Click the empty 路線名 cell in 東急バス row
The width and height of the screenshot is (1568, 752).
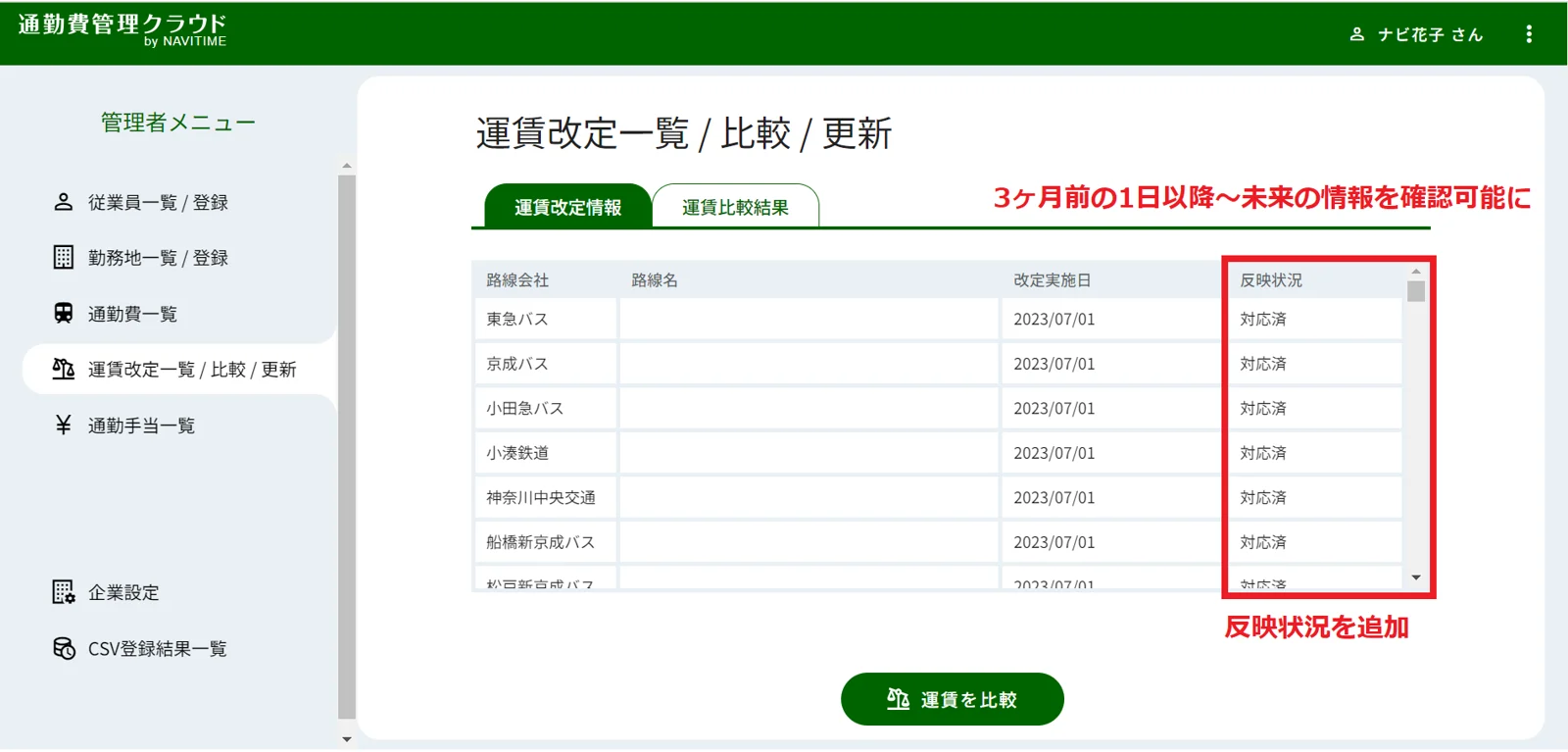pos(808,320)
